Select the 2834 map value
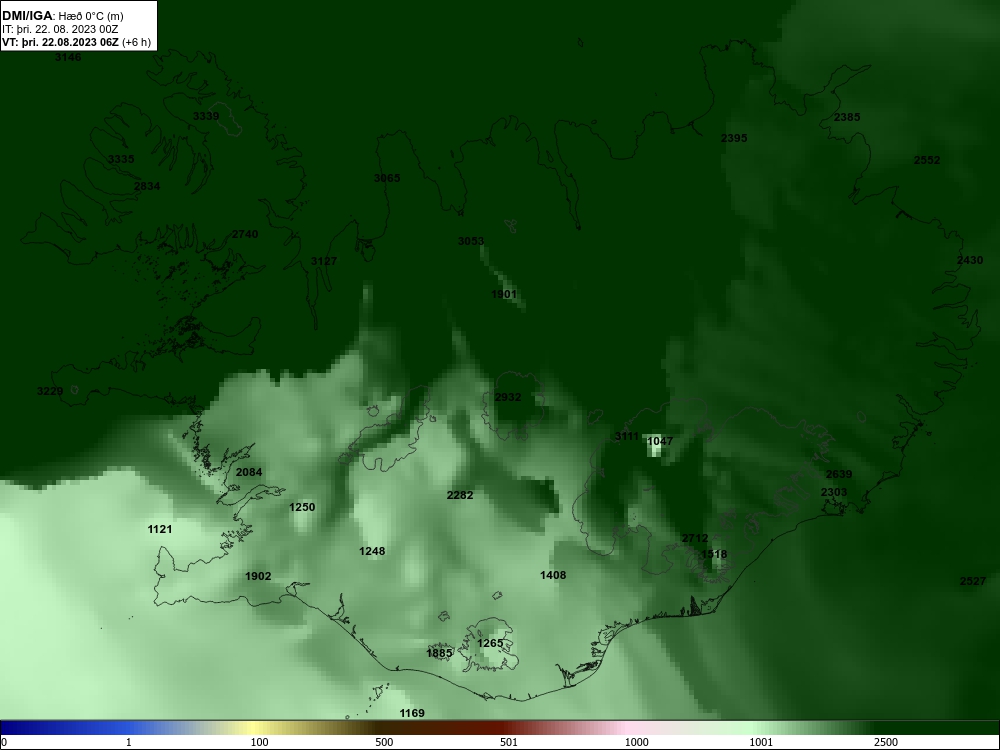 [147, 186]
